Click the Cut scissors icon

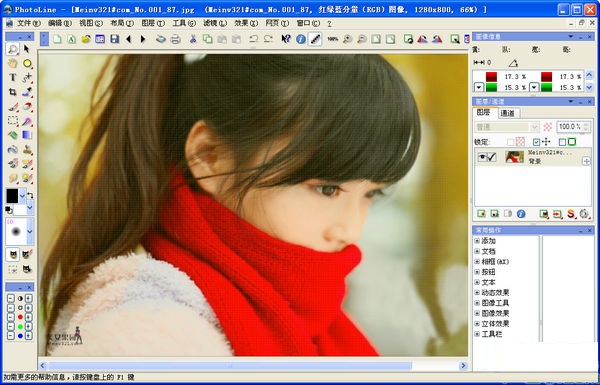pyautogui.click(x=193, y=39)
